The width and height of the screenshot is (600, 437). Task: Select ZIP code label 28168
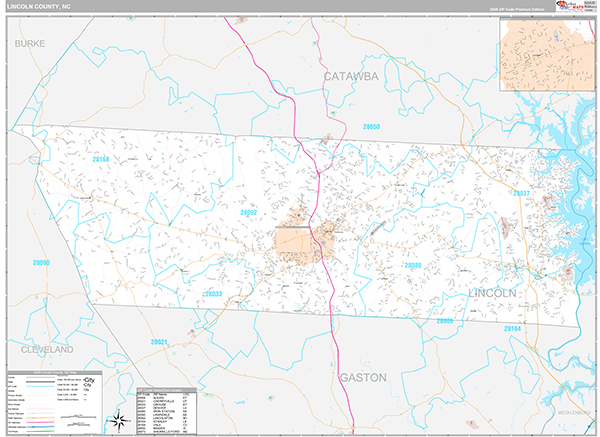pos(101,159)
